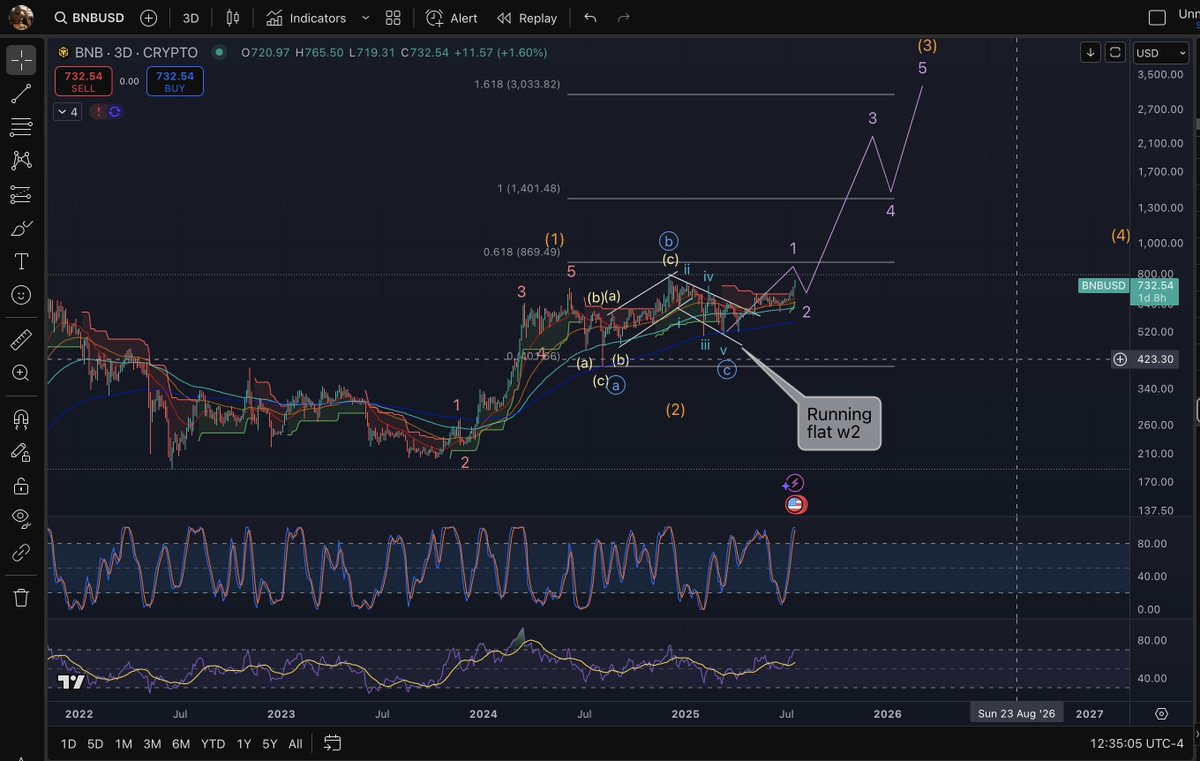The image size is (1200, 761).
Task: Click the BNBUSD price label tag
Action: pyautogui.click(x=1104, y=286)
